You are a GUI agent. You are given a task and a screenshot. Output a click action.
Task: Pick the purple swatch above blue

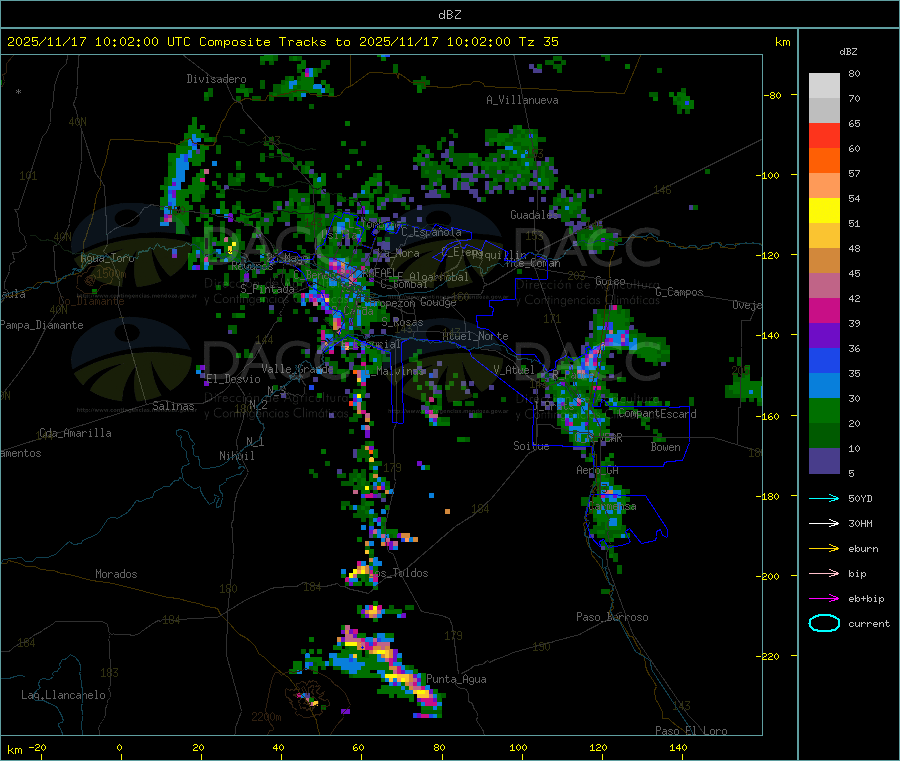coord(824,336)
